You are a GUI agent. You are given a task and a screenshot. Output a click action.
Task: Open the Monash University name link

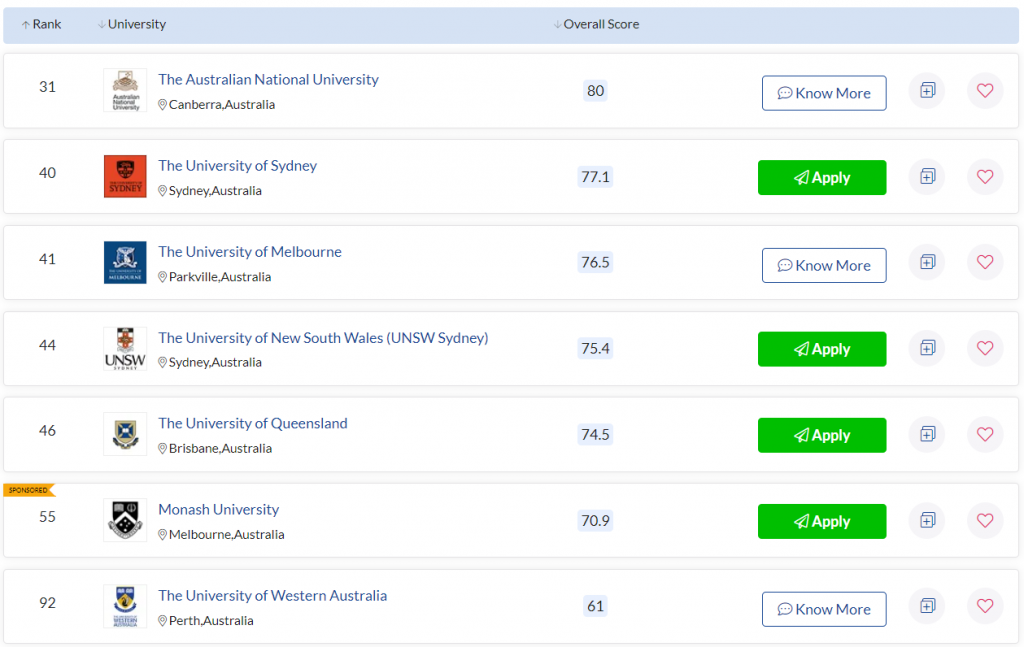(218, 509)
